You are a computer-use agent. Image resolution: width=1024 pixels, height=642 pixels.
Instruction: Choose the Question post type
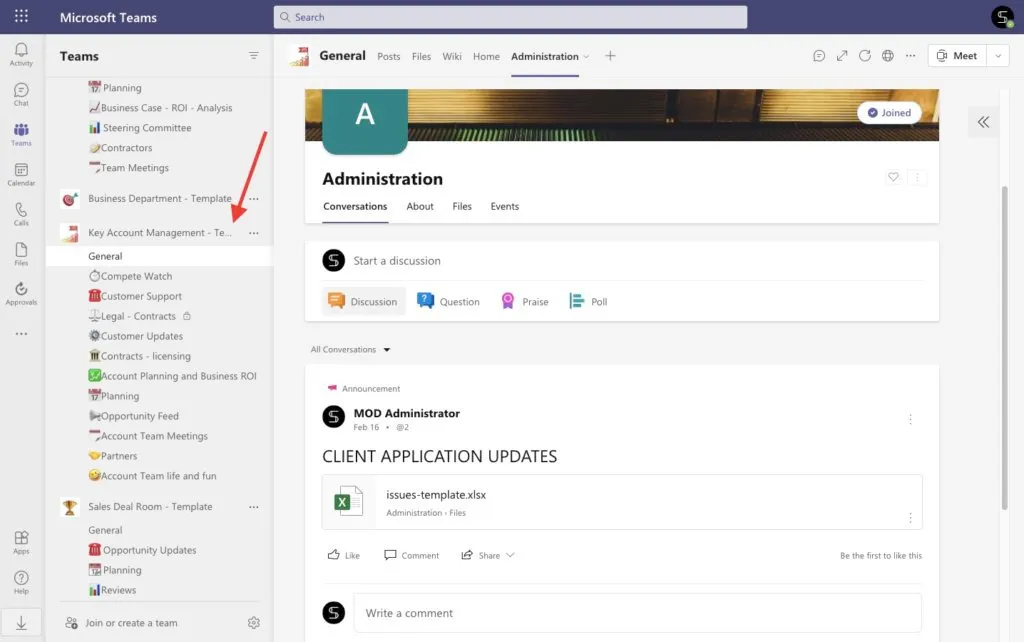448,302
